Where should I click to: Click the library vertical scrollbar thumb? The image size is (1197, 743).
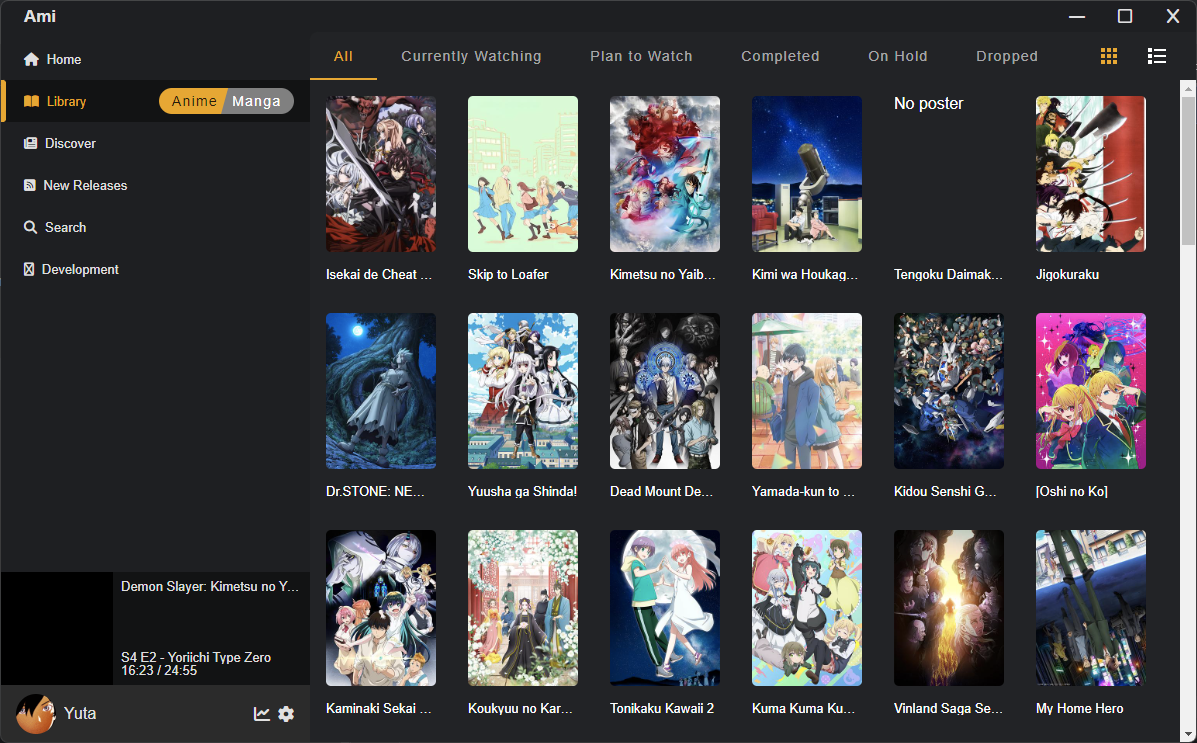tap(1189, 170)
